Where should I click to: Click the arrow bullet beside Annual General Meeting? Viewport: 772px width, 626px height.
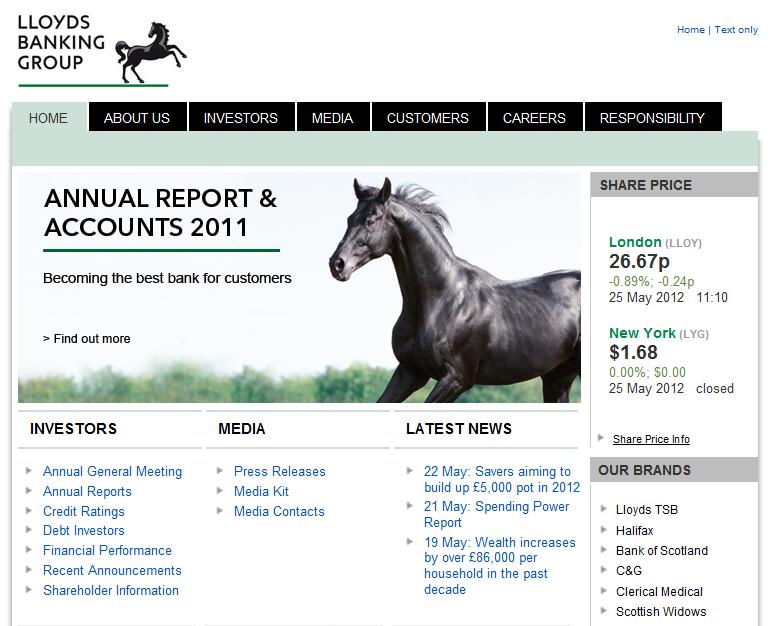[30, 471]
